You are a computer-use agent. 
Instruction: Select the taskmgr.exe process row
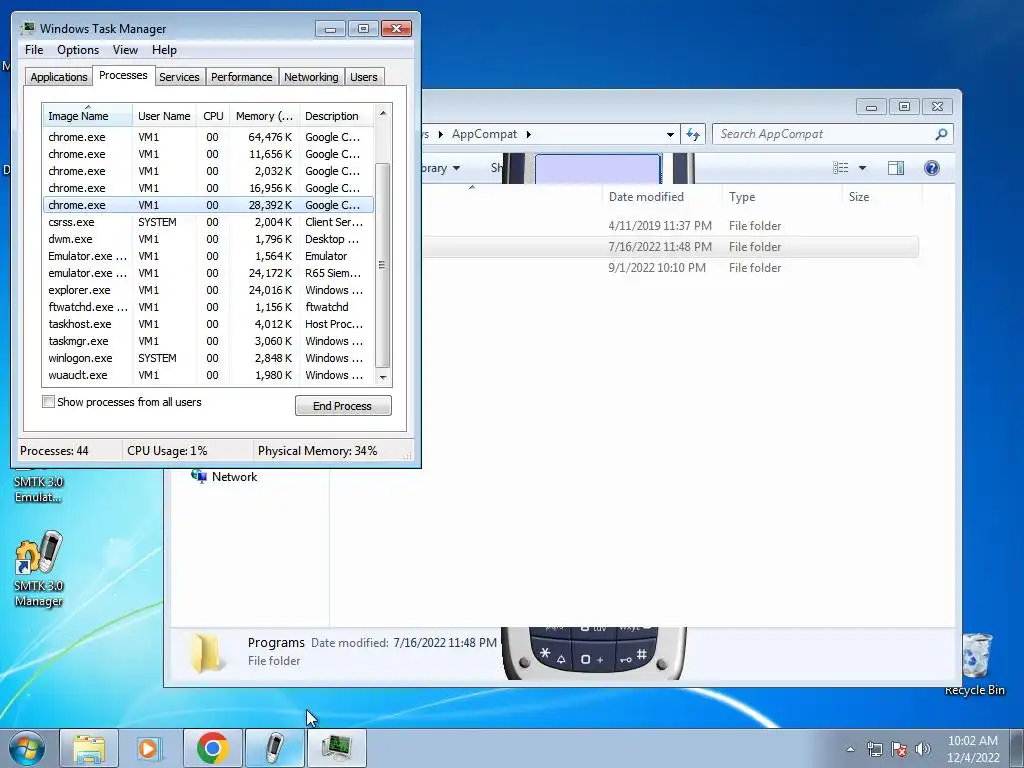[208, 341]
